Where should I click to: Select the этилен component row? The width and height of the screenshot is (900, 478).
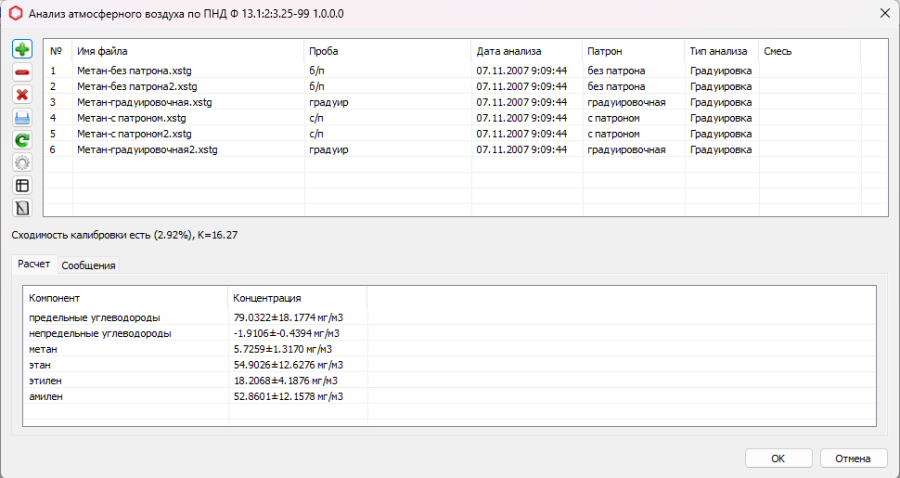coord(45,380)
